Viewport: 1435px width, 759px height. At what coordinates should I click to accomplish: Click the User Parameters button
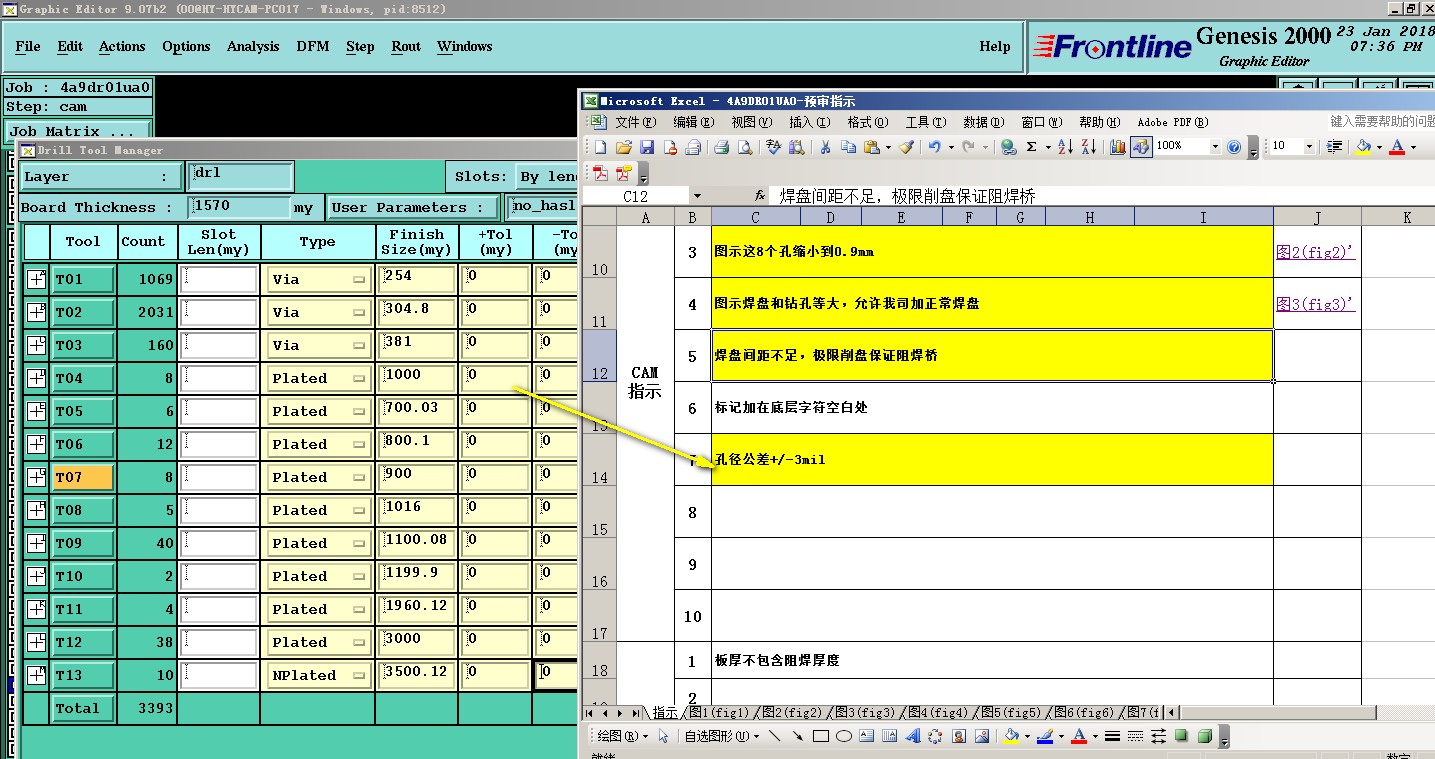(x=413, y=207)
